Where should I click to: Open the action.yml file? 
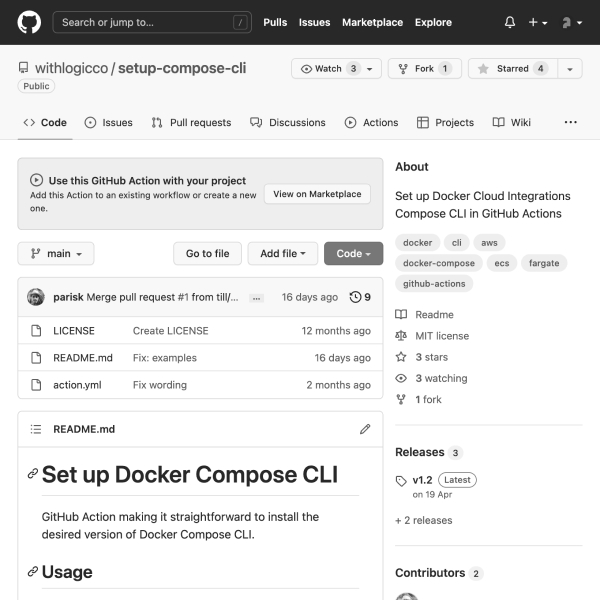coord(77,385)
